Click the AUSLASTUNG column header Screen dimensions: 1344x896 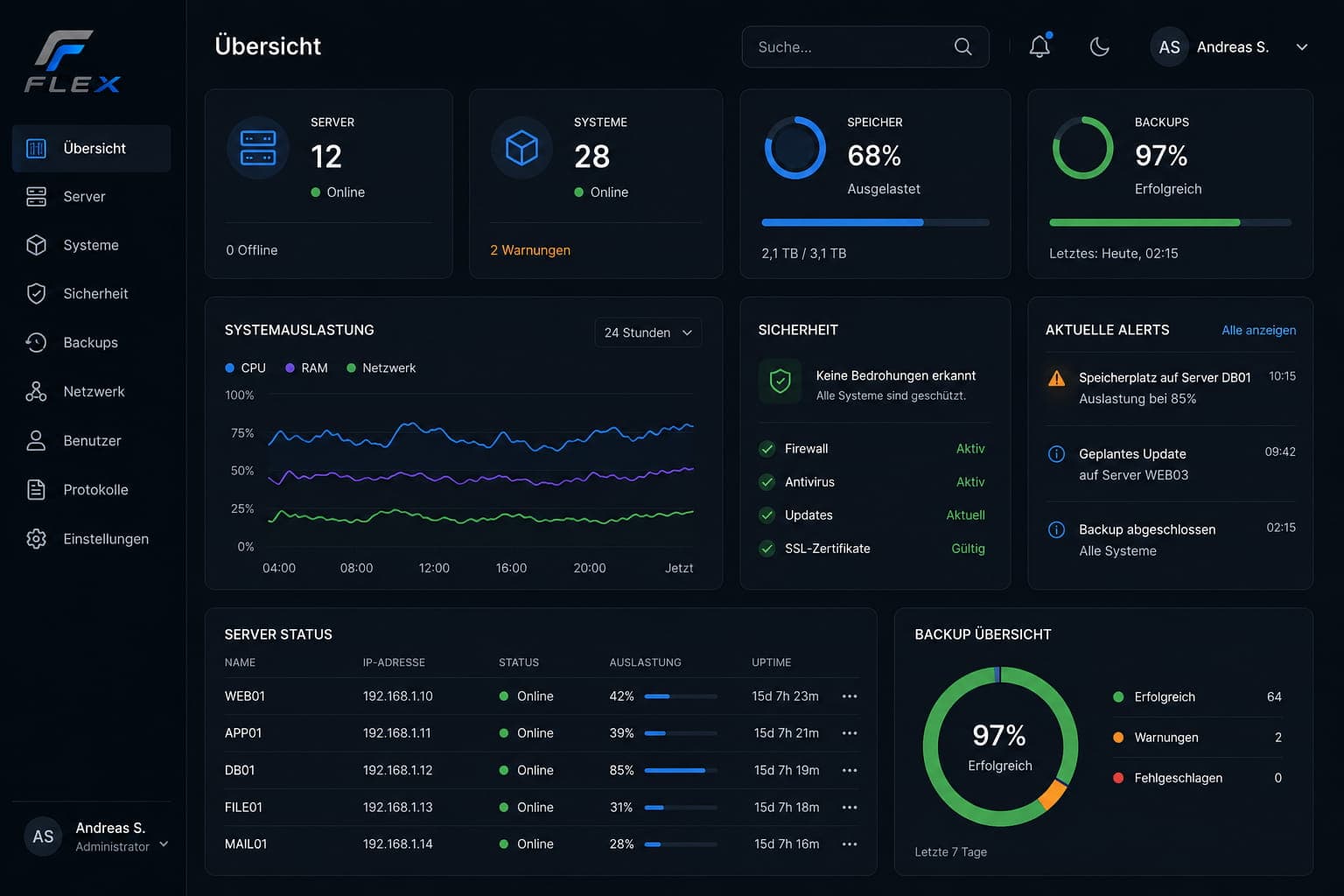click(645, 662)
